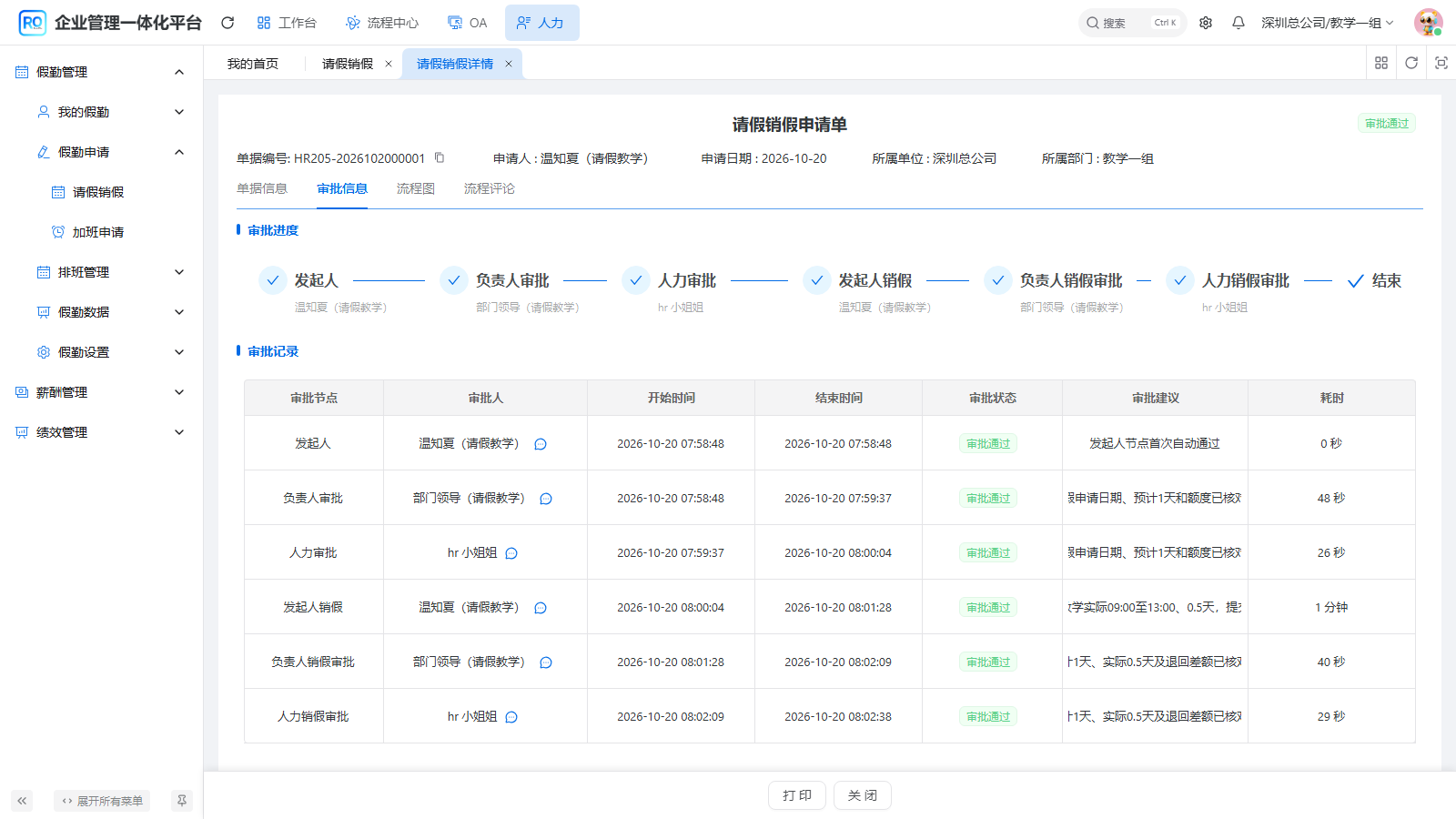Expand the 薪酬管理 menu
The width and height of the screenshot is (1456, 819).
[x=101, y=392]
